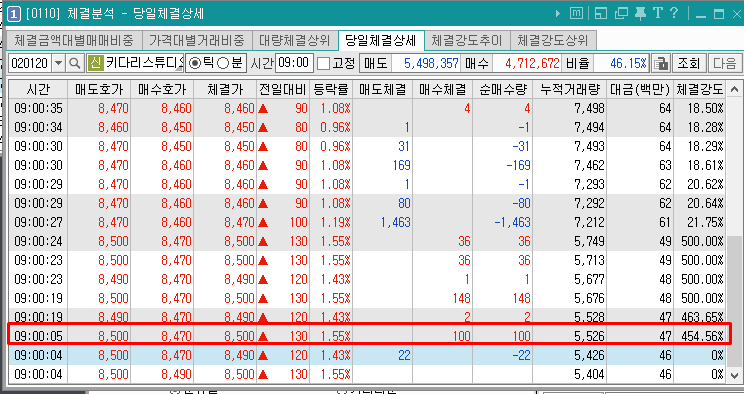Screen dimensions: 744x394
Task: Click the 대금(백만) column header
Action: pyautogui.click(x=640, y=89)
